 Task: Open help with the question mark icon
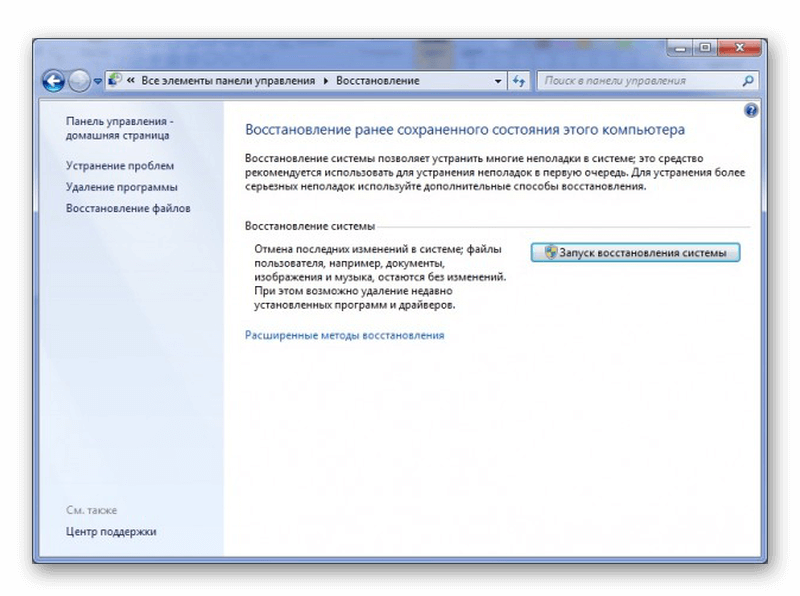751,110
